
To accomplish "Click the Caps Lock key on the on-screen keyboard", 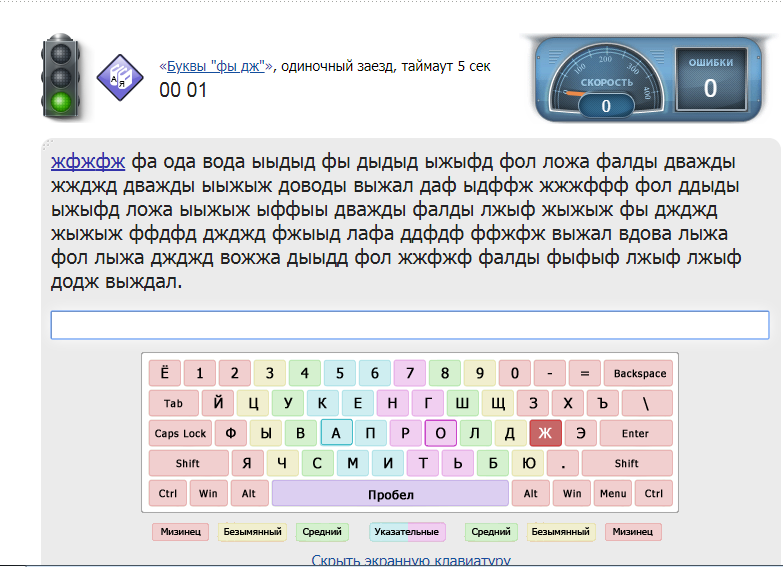I will pyautogui.click(x=180, y=433).
